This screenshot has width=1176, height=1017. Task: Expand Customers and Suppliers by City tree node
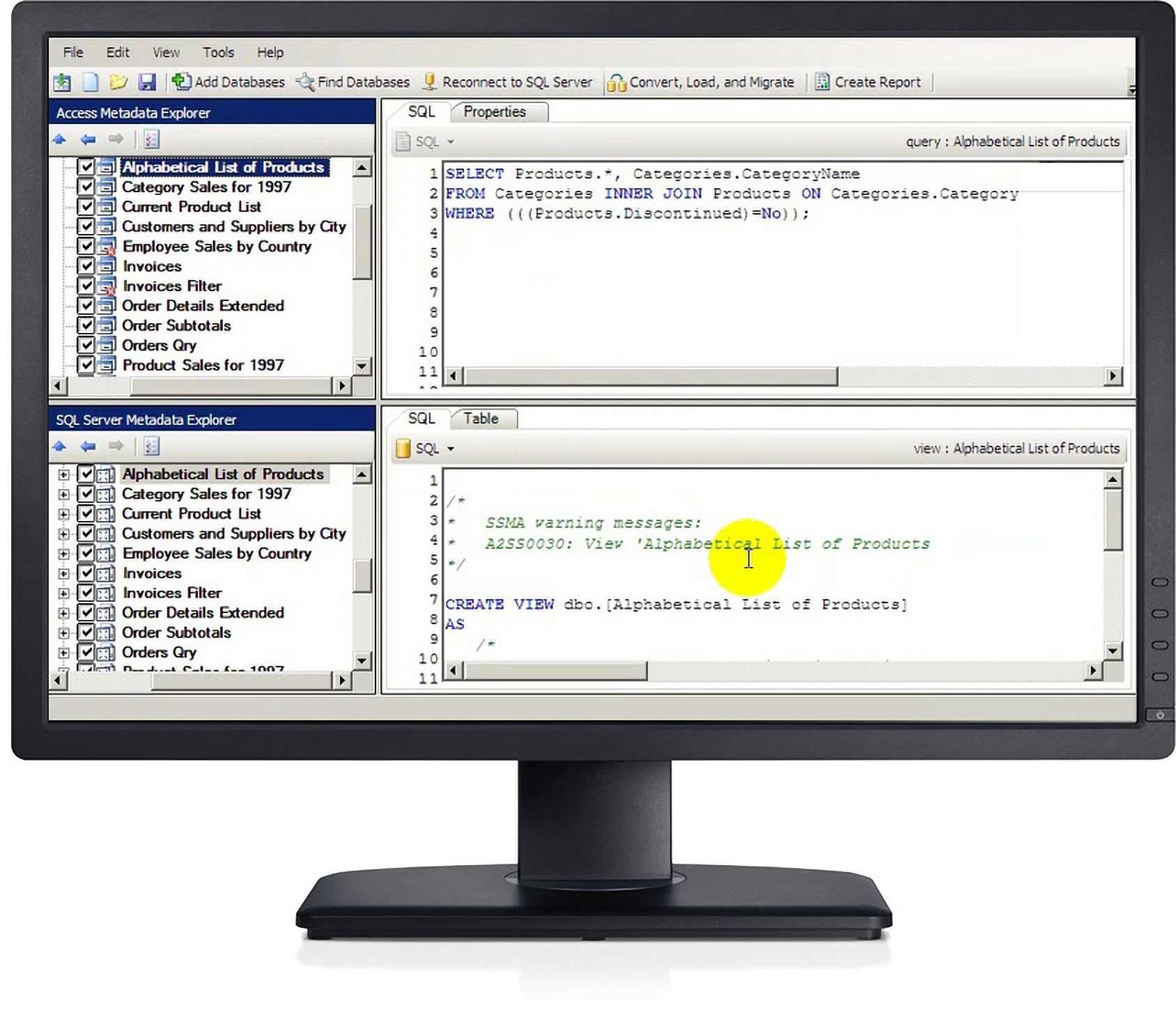coord(63,534)
